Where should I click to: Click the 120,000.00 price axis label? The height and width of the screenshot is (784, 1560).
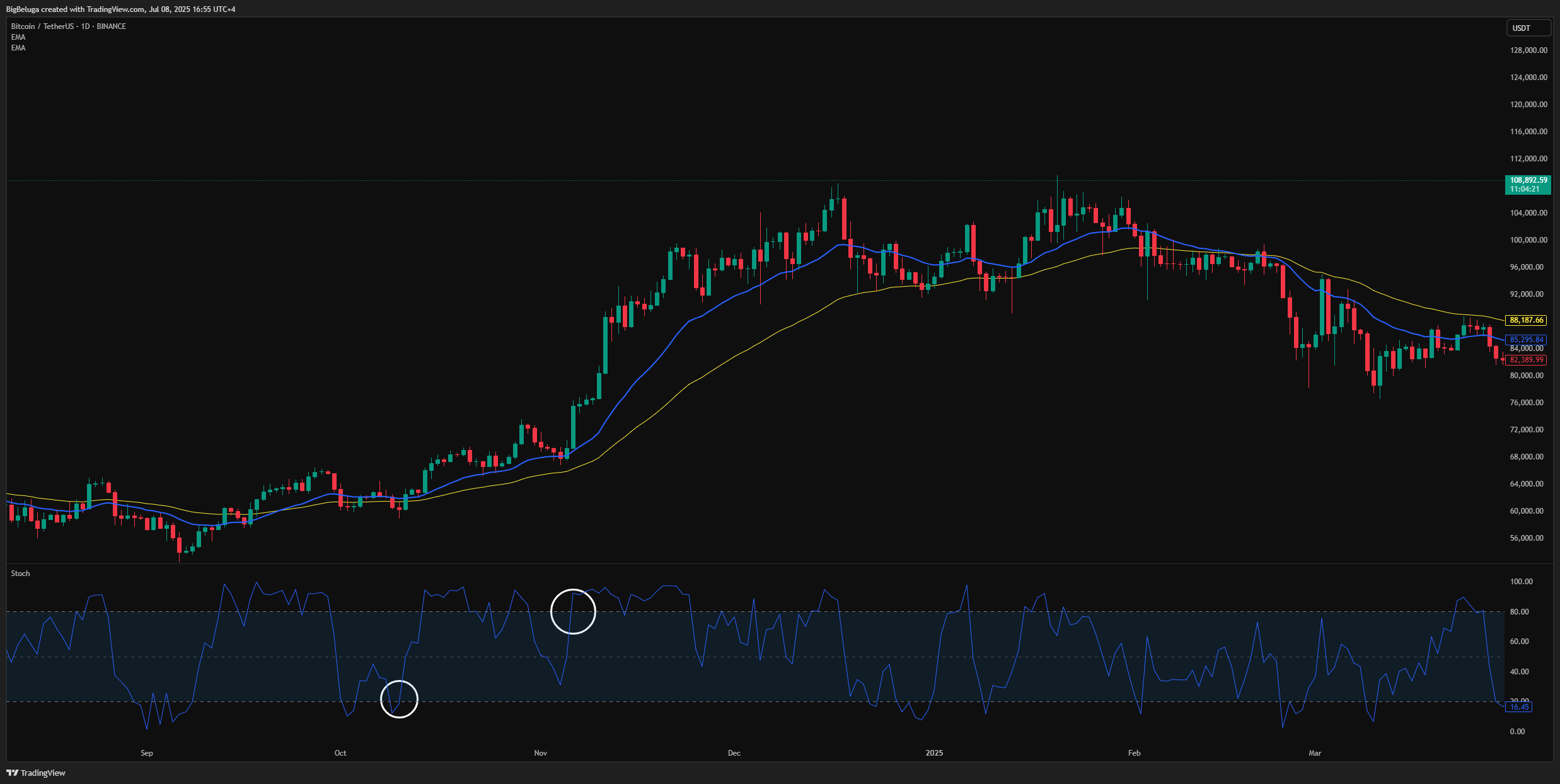click(1528, 105)
